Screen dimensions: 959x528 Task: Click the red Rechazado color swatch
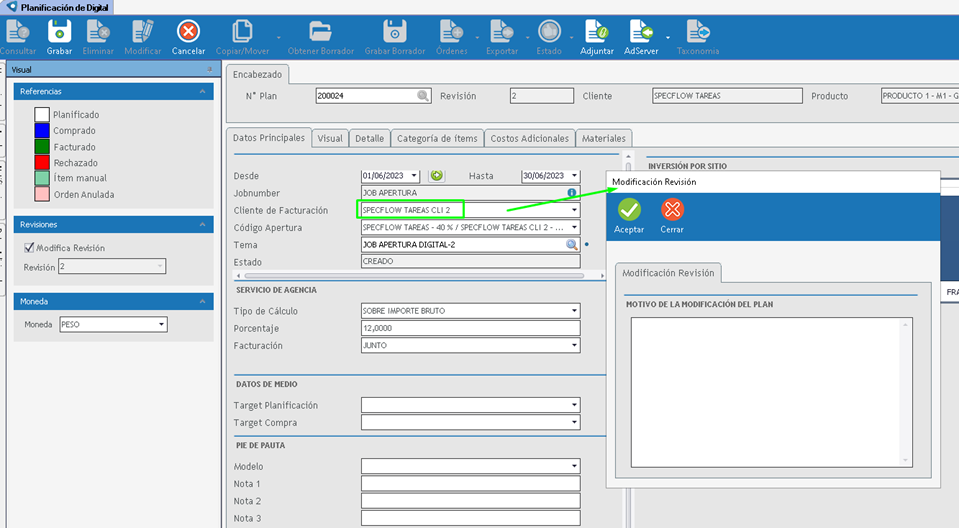[x=42, y=163]
